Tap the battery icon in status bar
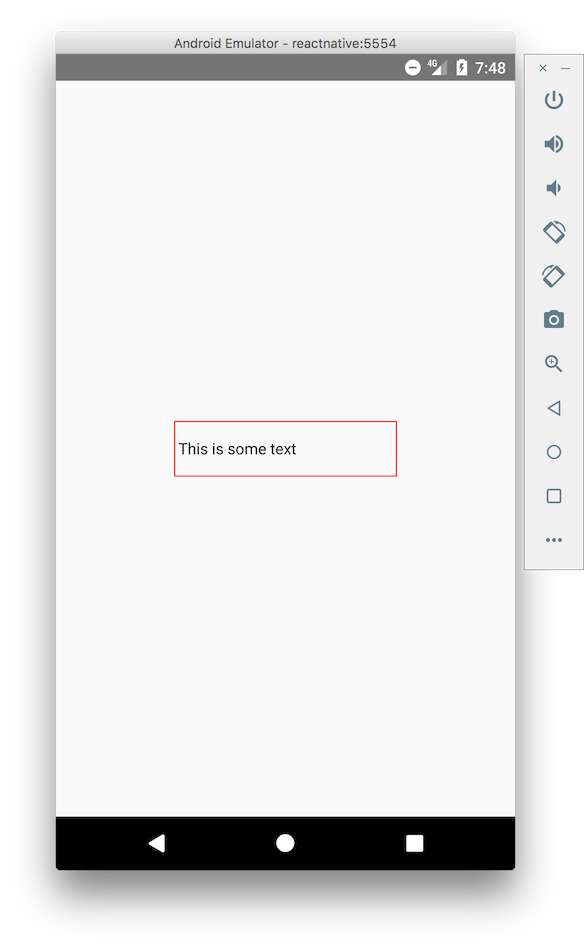The width and height of the screenshot is (584, 950). point(462,67)
